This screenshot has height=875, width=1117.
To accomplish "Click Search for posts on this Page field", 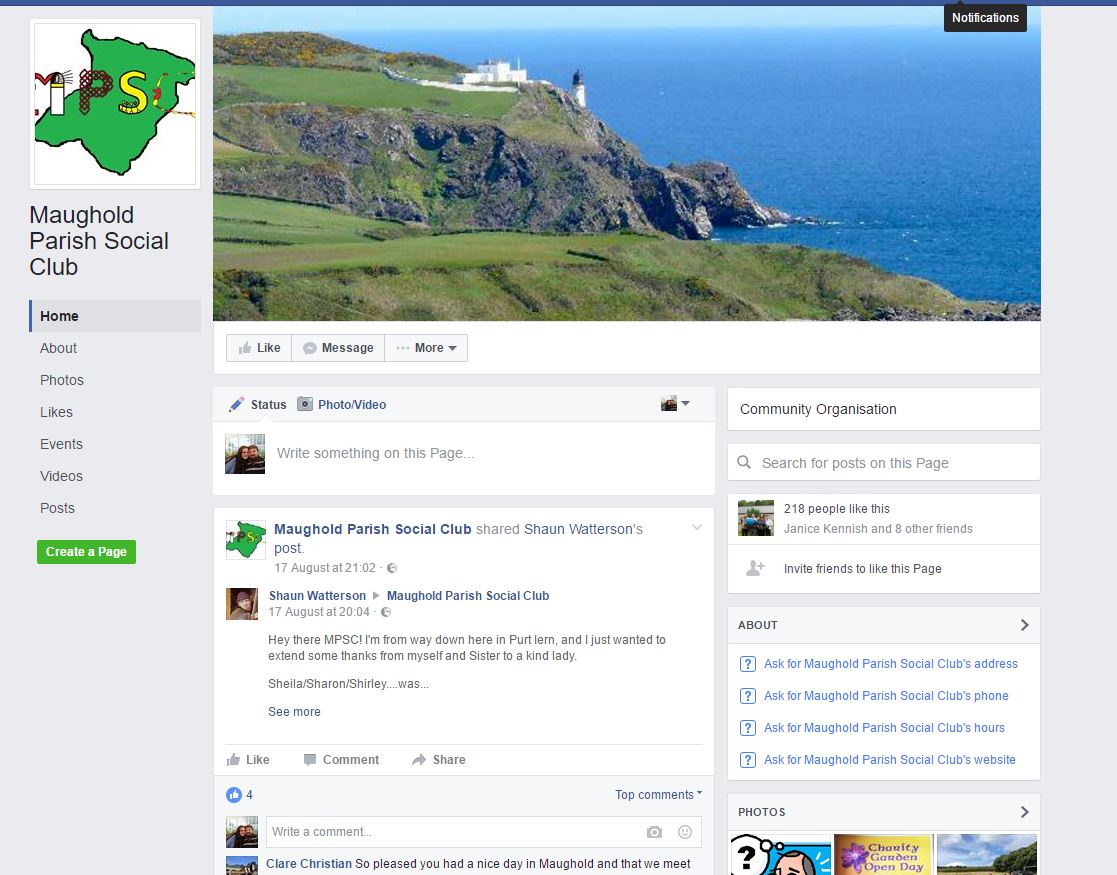I will (x=883, y=462).
